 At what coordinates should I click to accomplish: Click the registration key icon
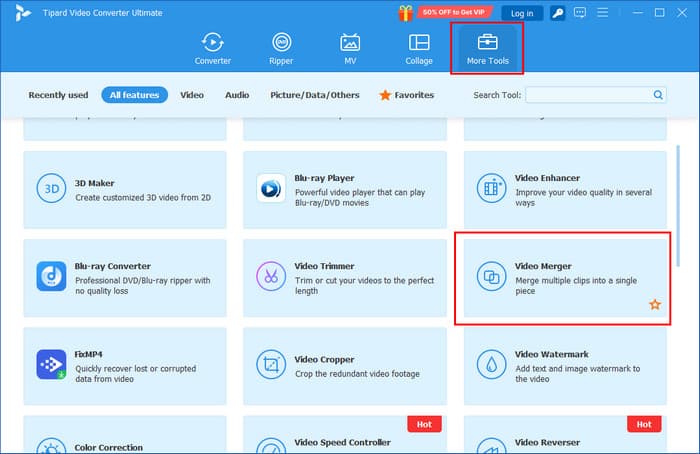click(557, 13)
